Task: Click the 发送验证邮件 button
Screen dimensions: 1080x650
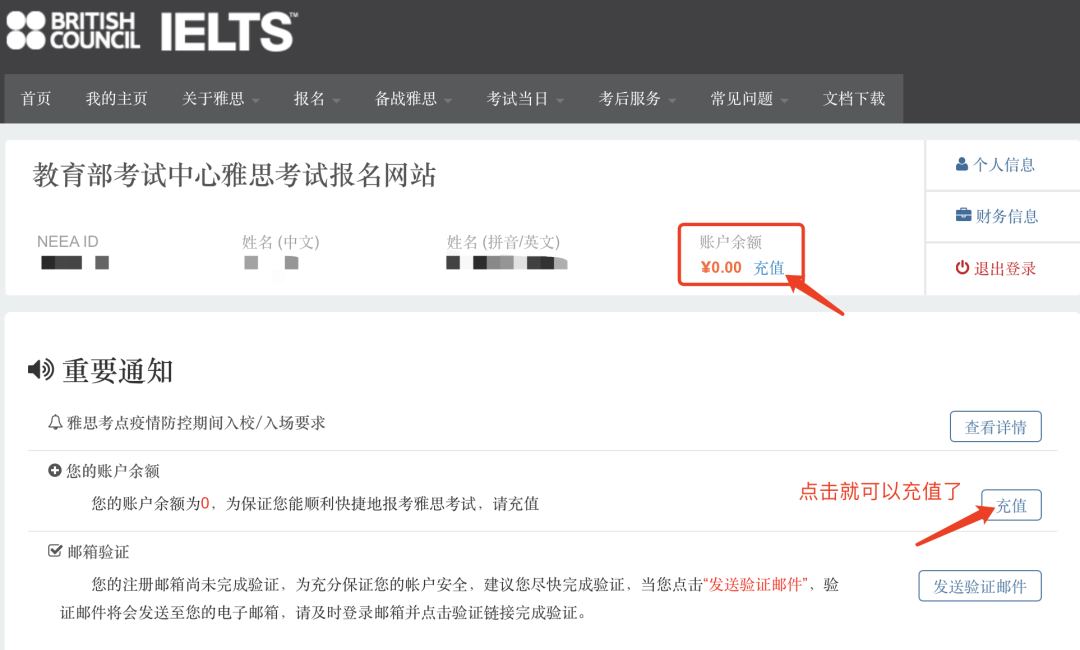Action: [x=980, y=585]
